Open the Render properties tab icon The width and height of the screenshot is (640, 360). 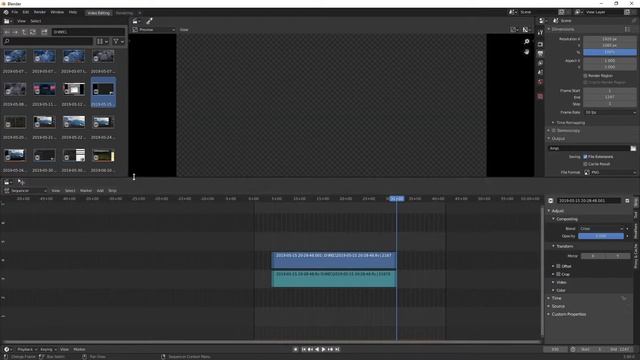540,44
